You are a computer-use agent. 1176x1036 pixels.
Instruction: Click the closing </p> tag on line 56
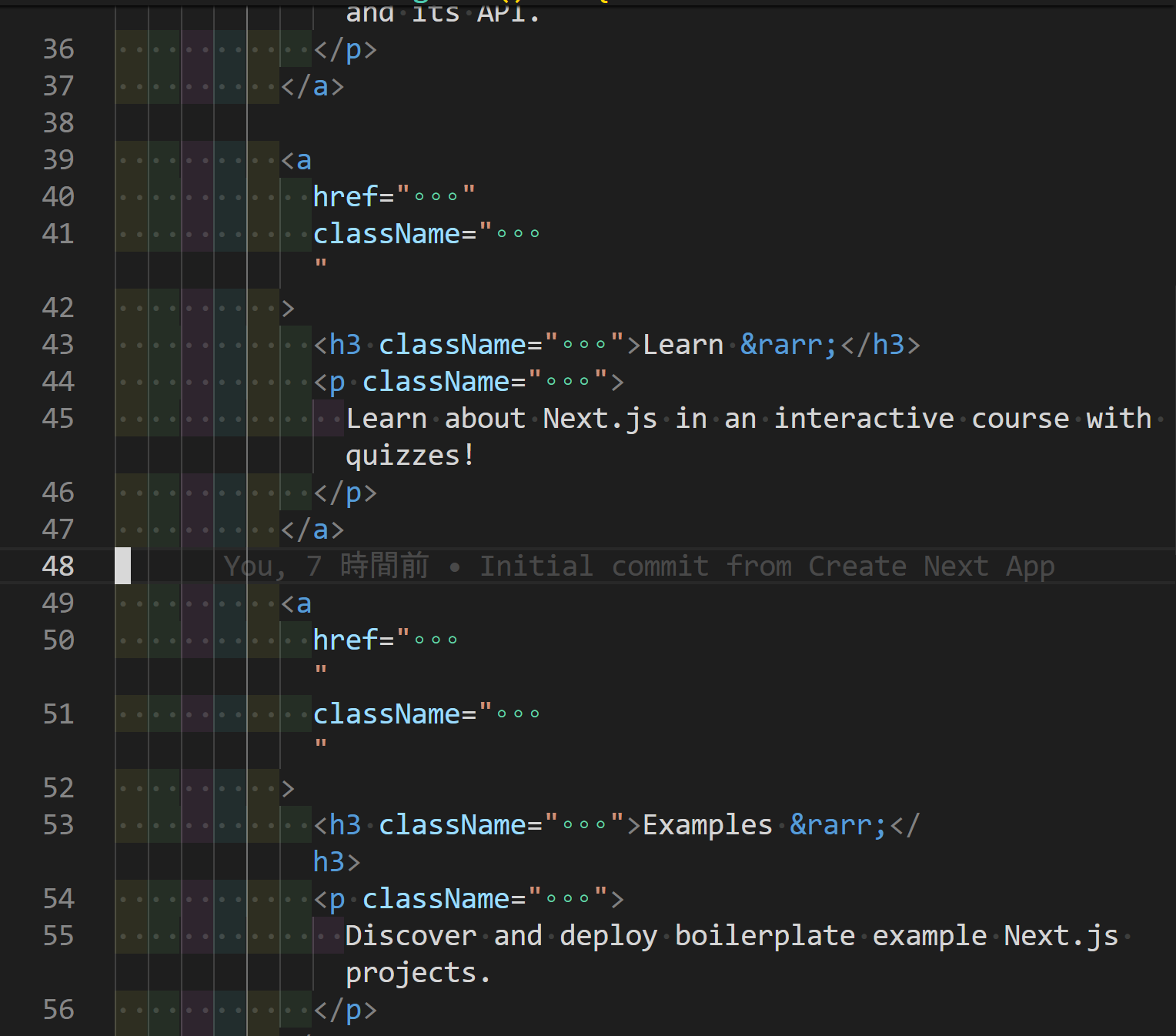tap(346, 1011)
